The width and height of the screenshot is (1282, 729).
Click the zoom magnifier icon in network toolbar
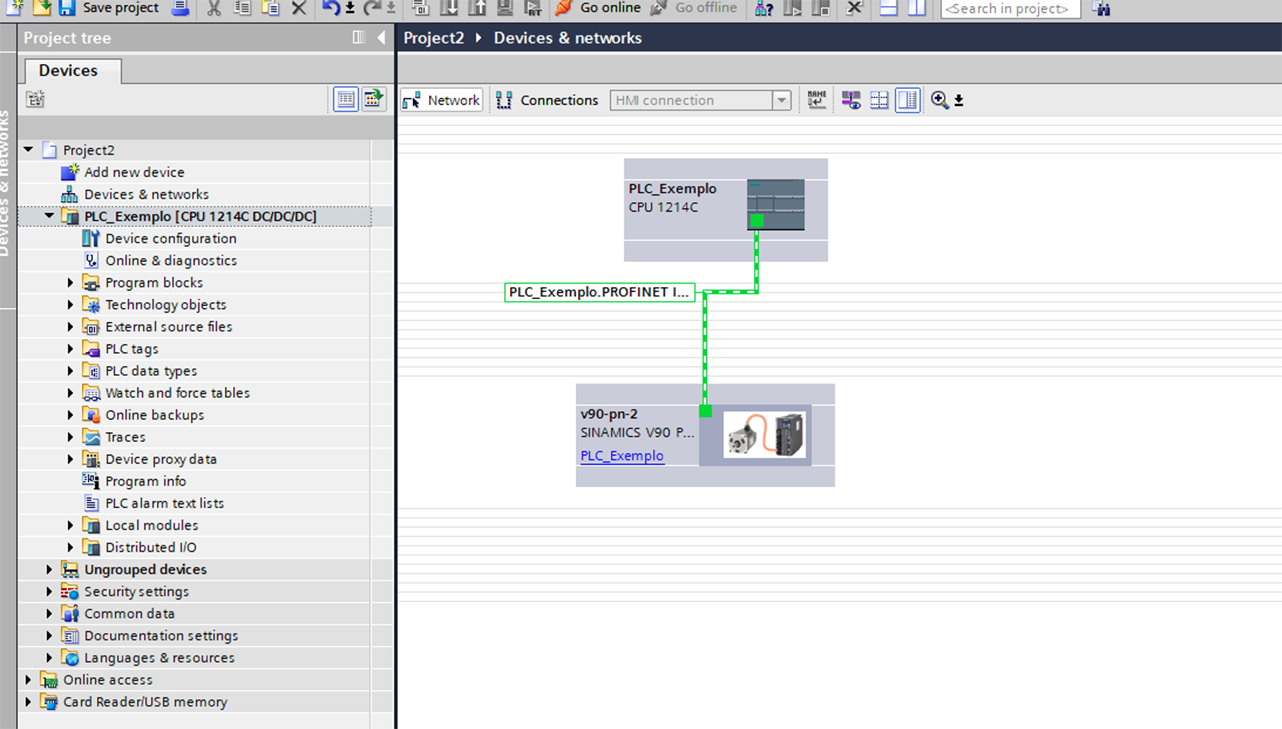click(x=939, y=100)
